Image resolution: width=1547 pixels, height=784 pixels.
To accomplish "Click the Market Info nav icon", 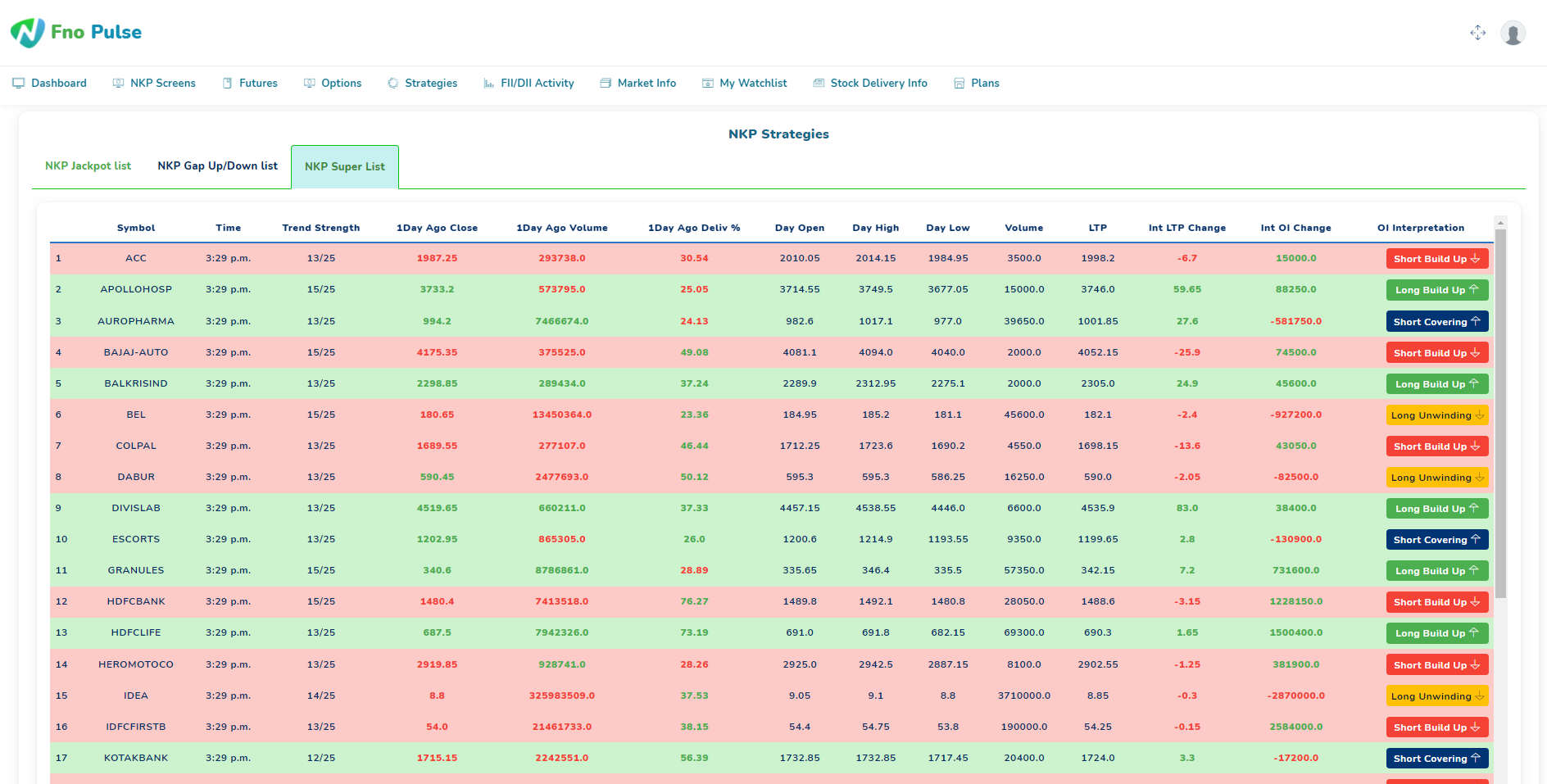I will [606, 84].
